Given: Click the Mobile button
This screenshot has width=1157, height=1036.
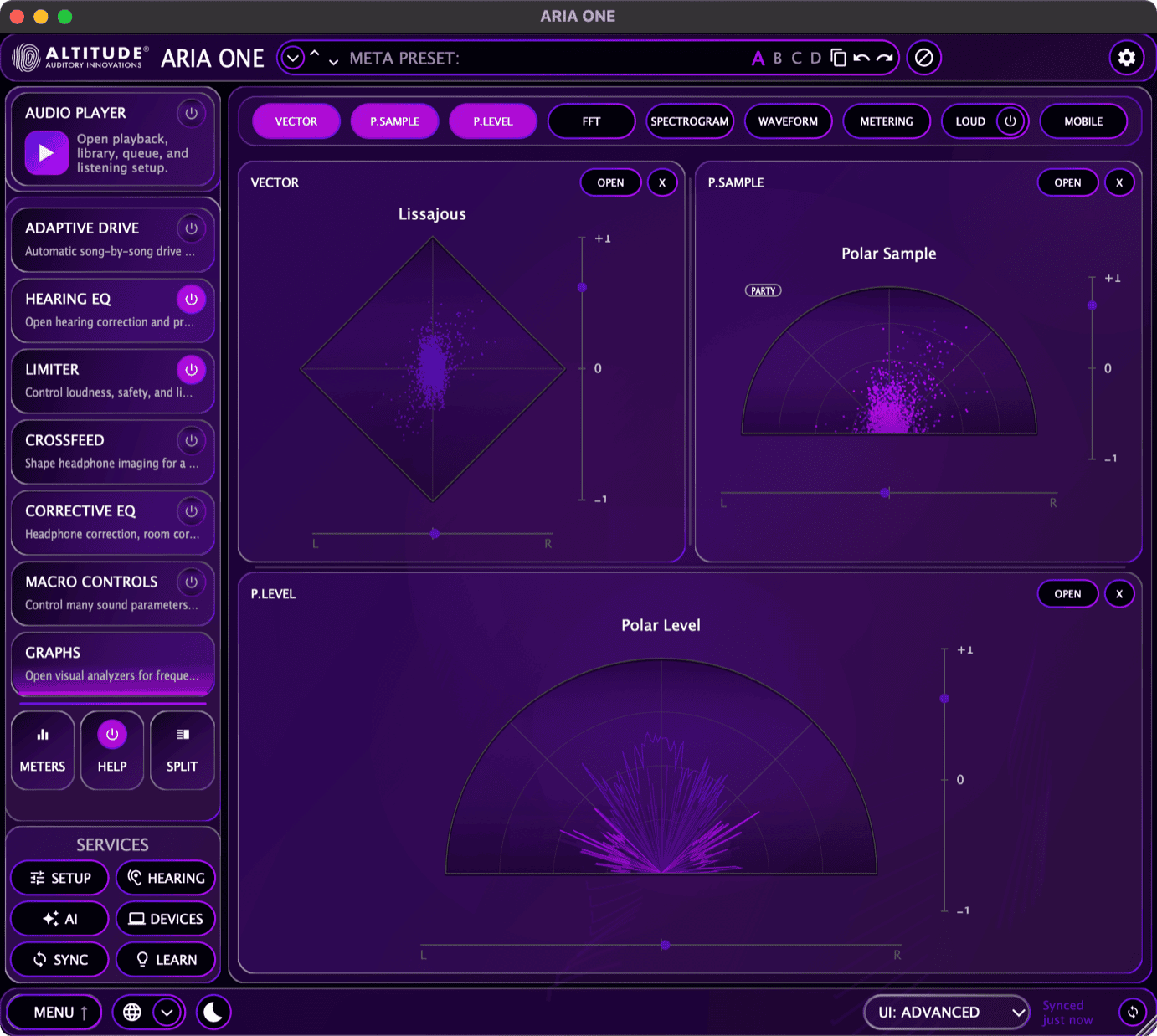Looking at the screenshot, I should [1083, 121].
